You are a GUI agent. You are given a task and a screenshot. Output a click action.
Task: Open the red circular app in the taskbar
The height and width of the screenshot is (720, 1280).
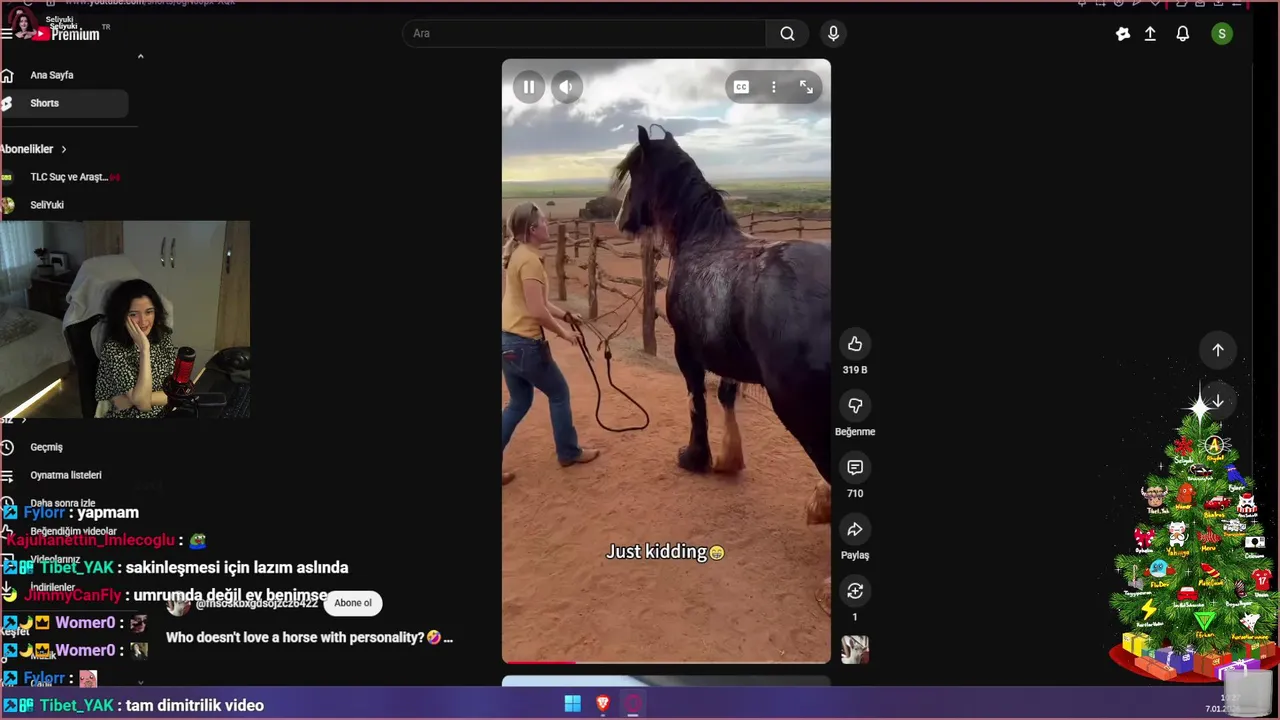[x=633, y=704]
